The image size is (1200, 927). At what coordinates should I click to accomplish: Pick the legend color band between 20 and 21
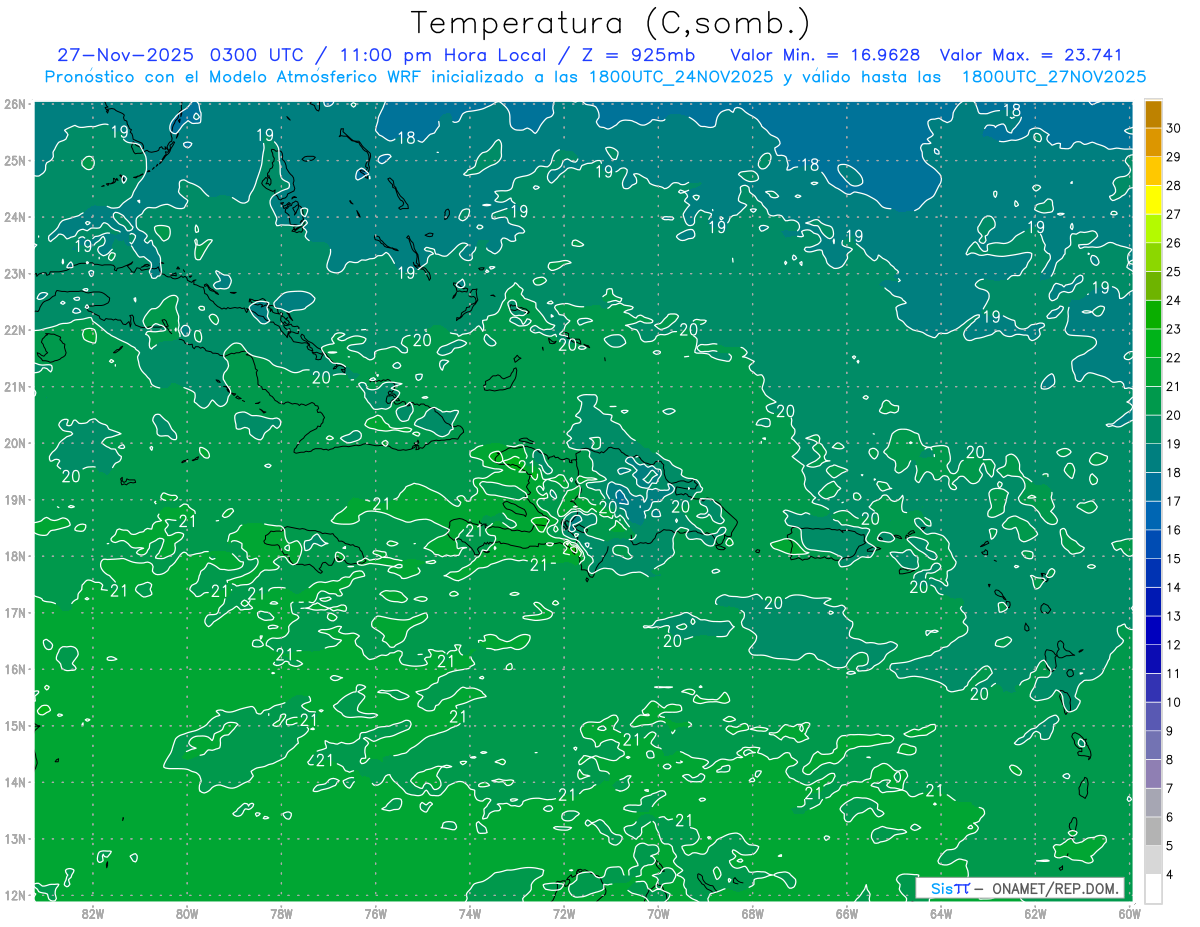tap(1153, 401)
